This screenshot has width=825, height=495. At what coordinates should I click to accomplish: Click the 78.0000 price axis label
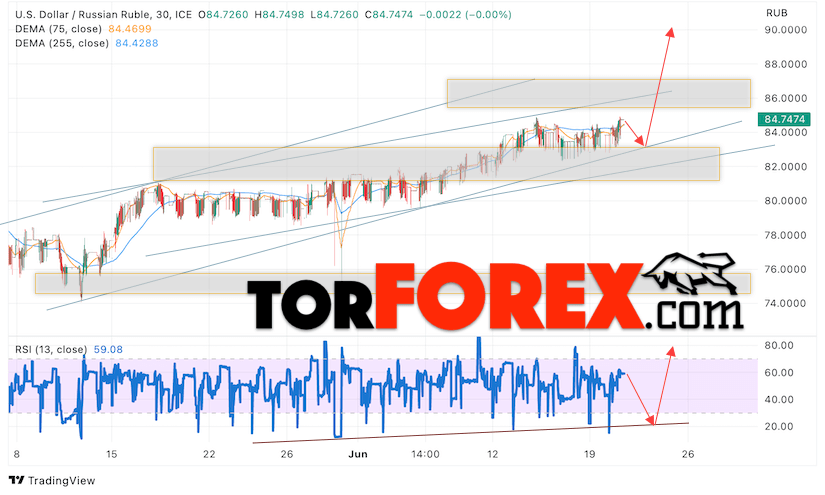coord(785,235)
